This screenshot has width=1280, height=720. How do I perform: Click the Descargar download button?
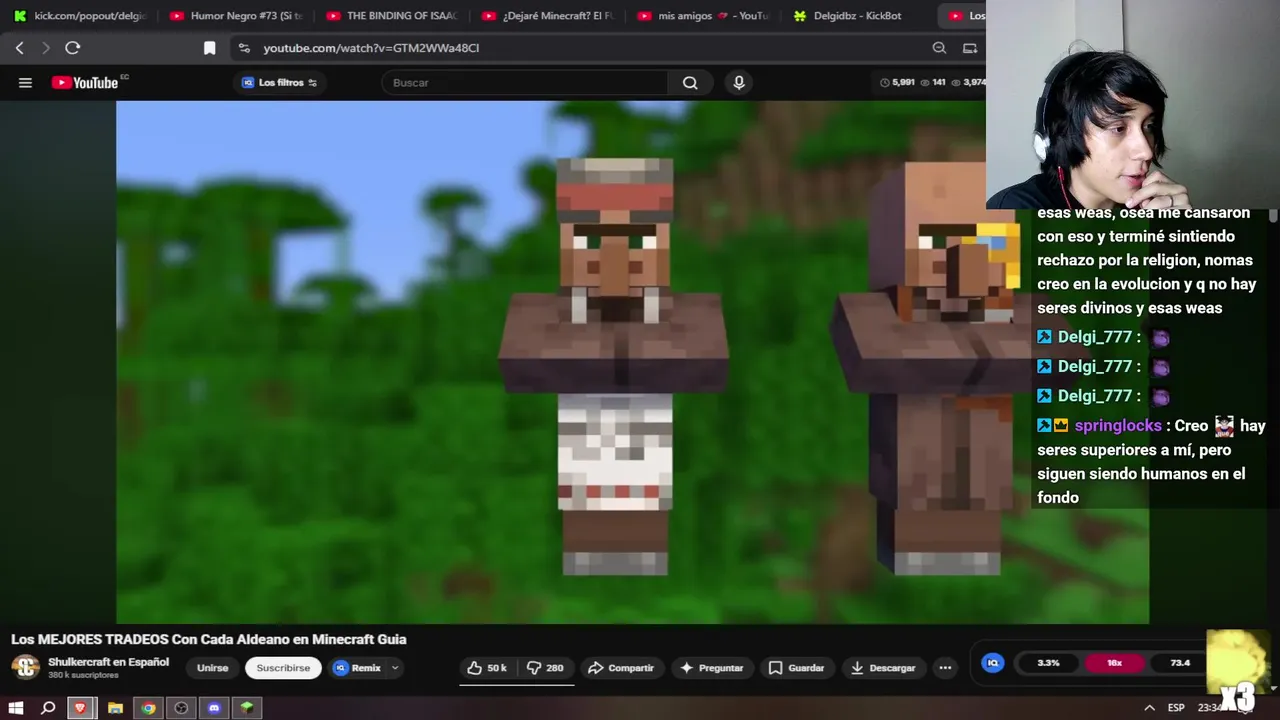tap(883, 668)
